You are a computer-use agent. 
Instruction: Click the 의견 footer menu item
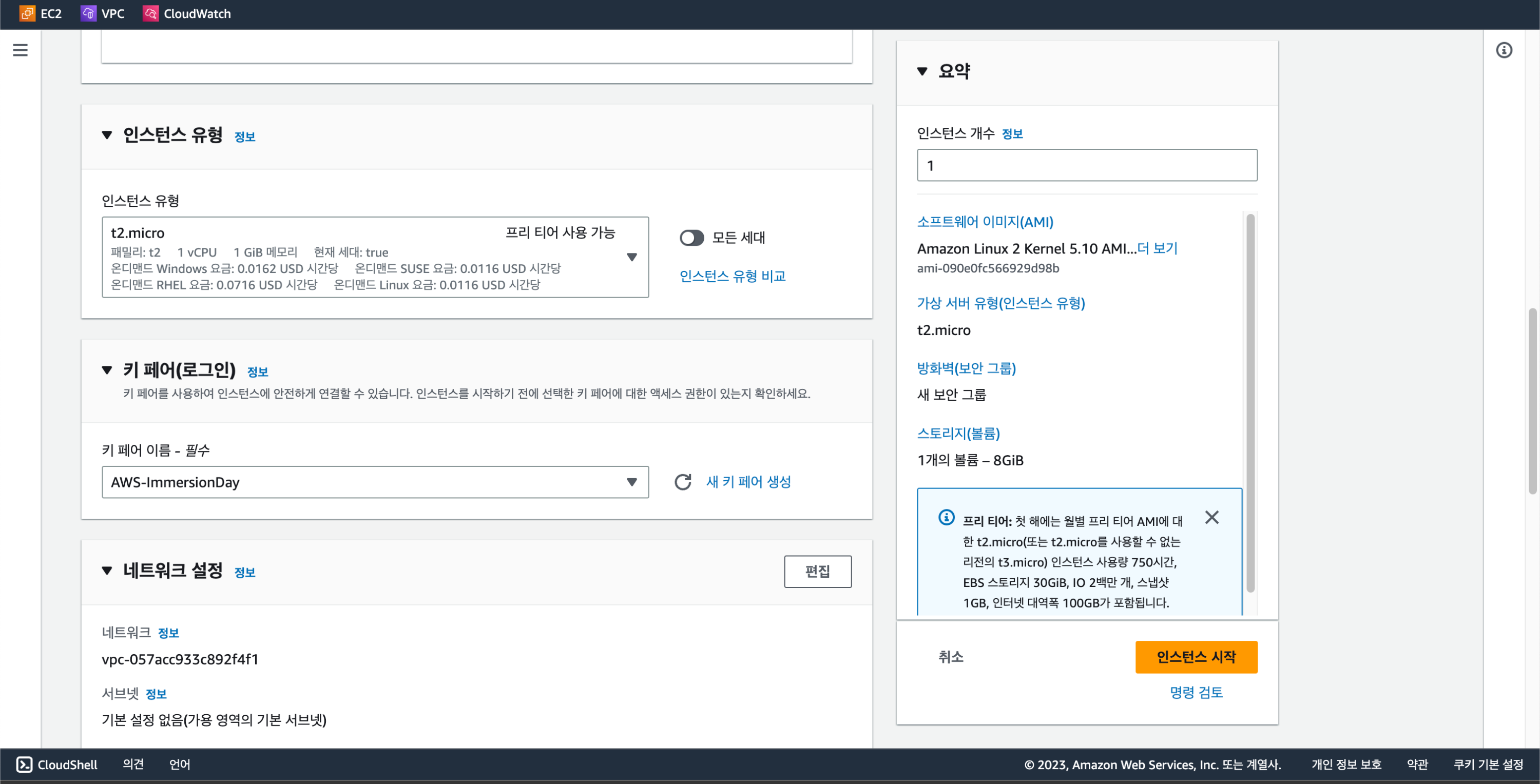(x=133, y=765)
